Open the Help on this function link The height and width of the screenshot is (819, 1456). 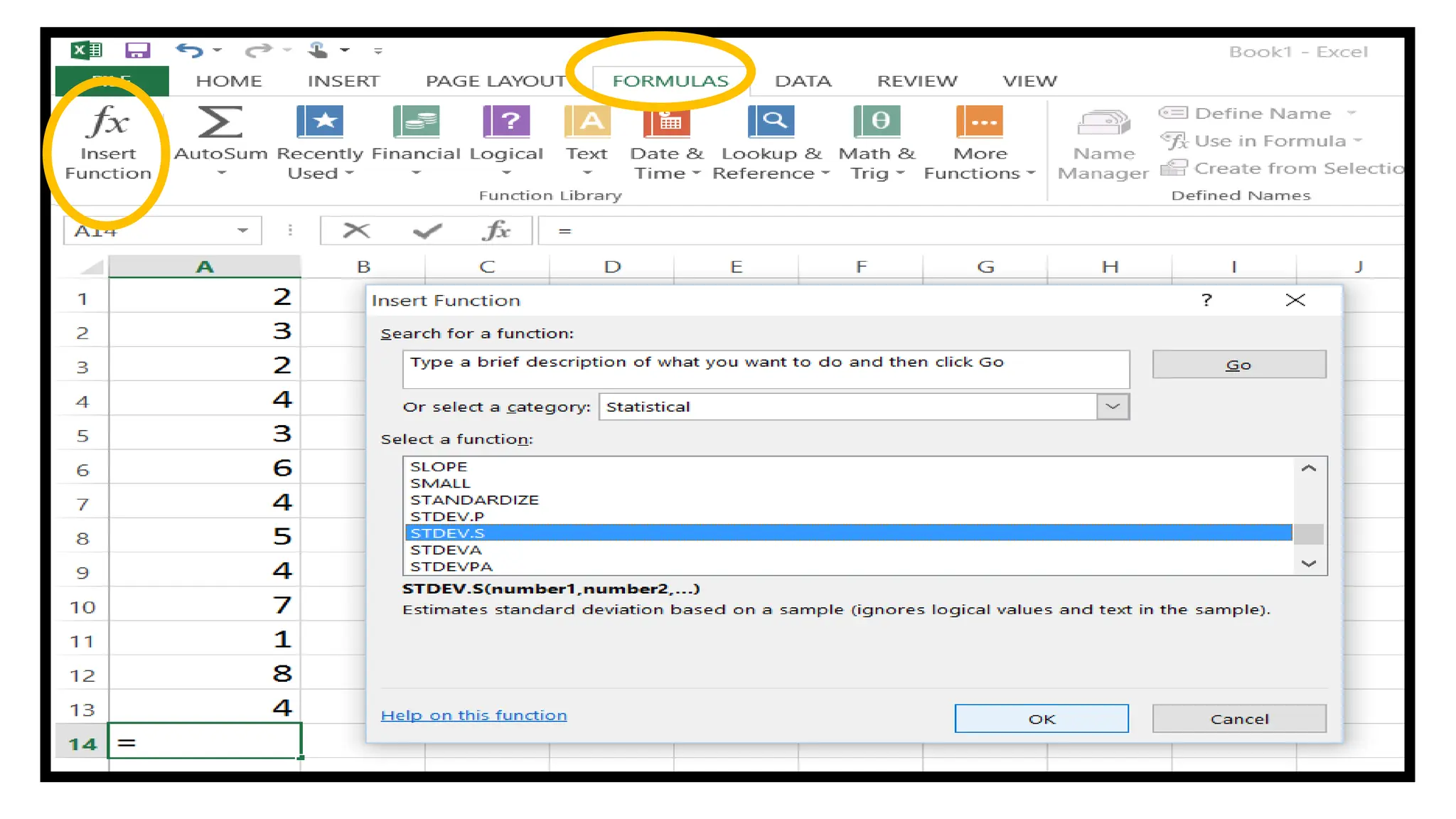[x=473, y=715]
